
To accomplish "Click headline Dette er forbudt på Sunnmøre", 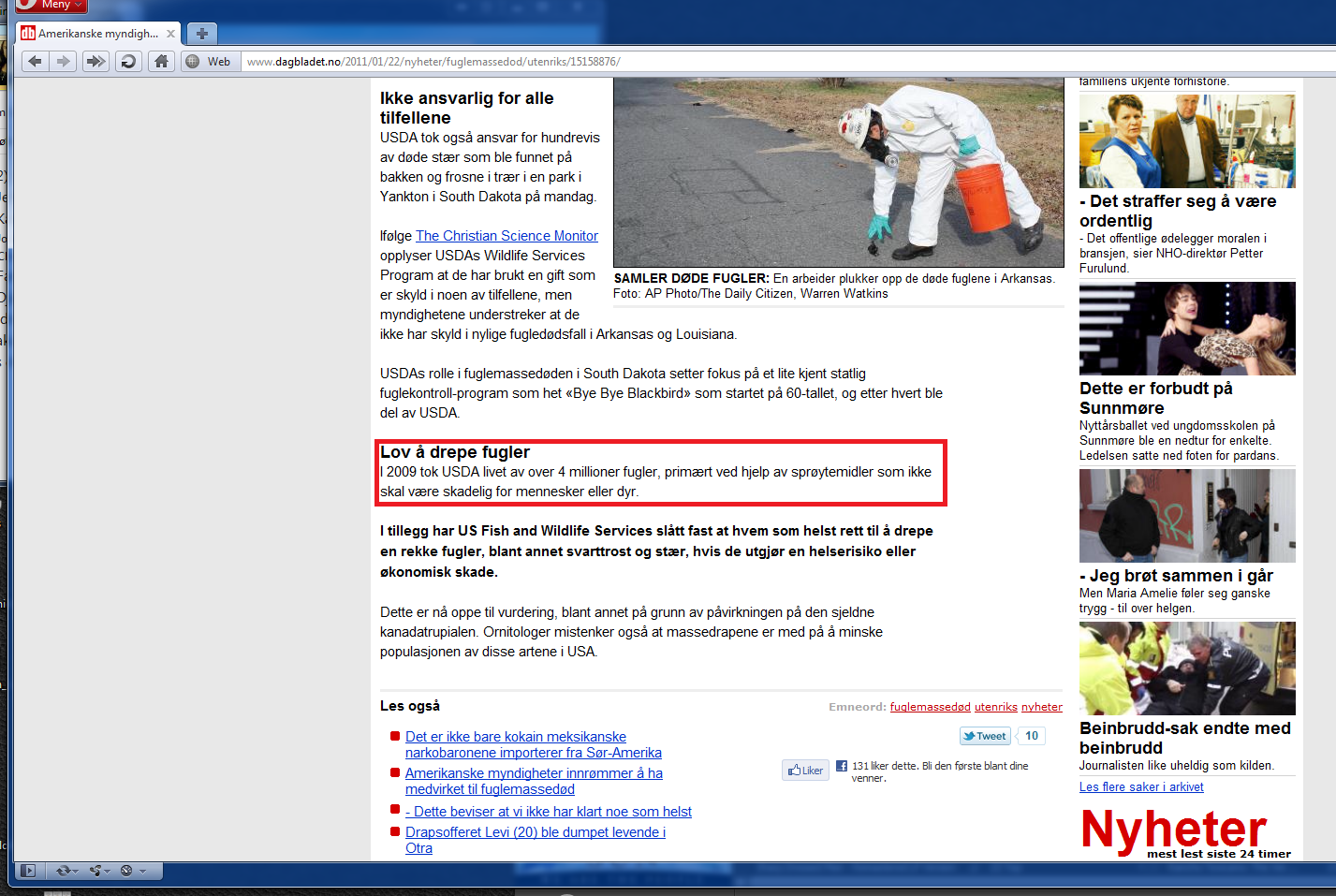I will (x=1156, y=398).
